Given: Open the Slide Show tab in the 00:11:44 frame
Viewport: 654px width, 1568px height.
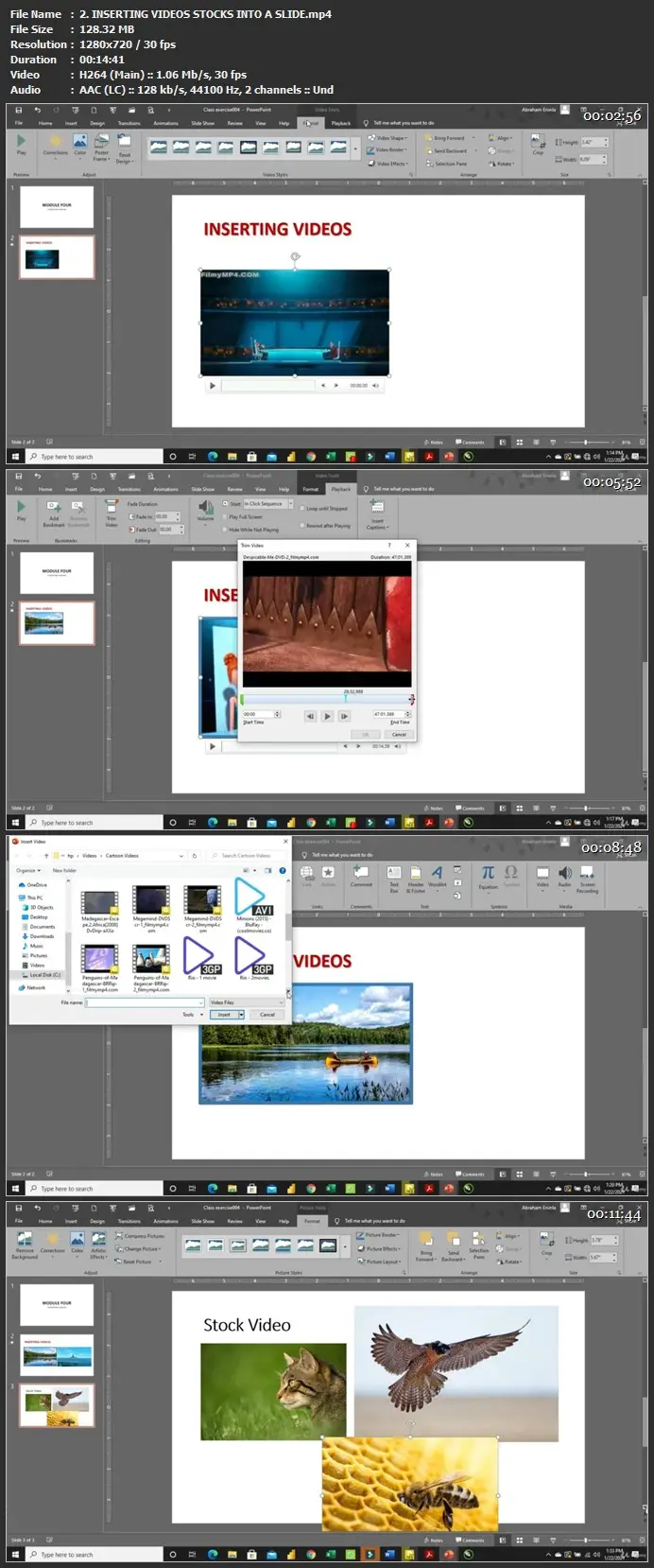Looking at the screenshot, I should 202,1221.
